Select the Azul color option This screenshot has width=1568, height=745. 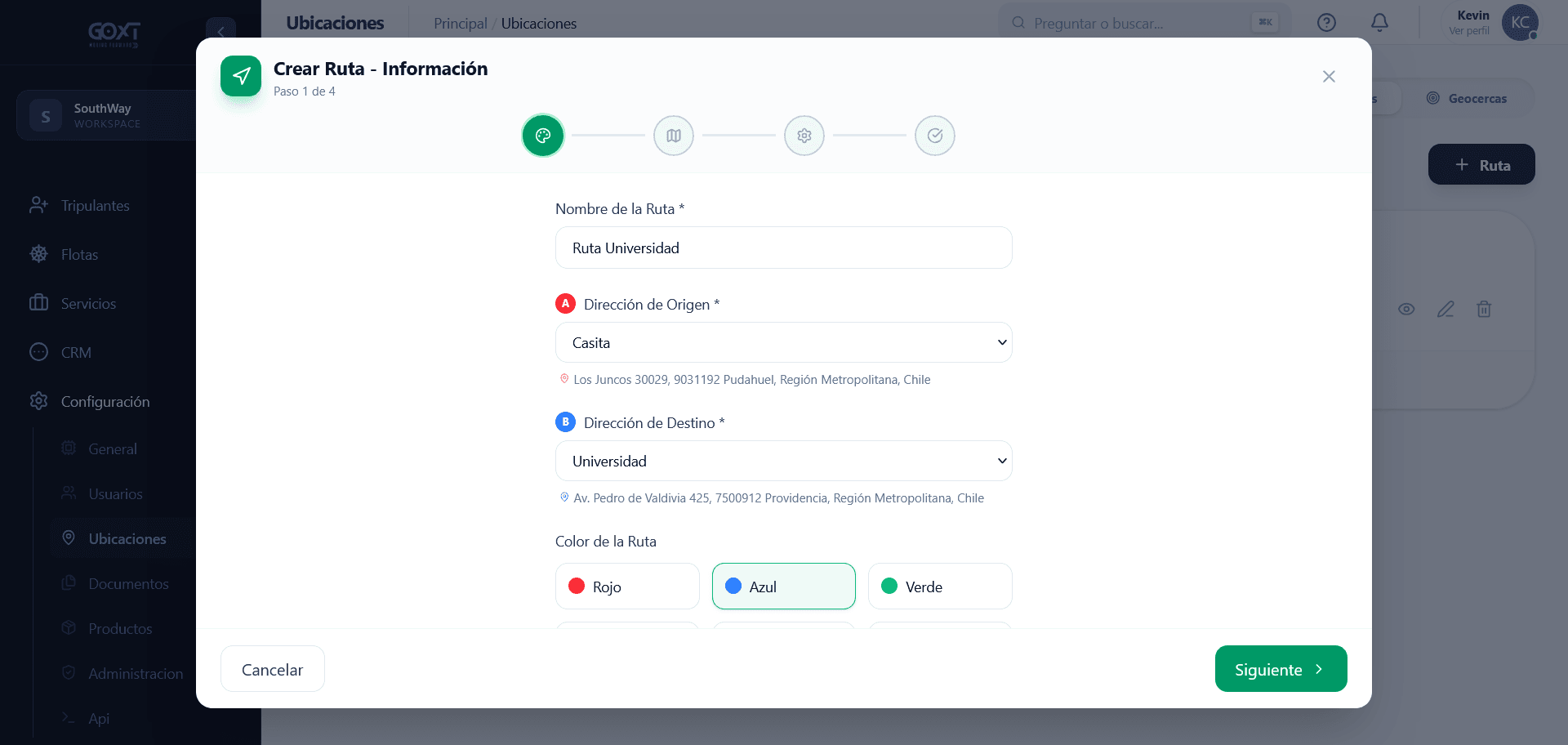[784, 587]
